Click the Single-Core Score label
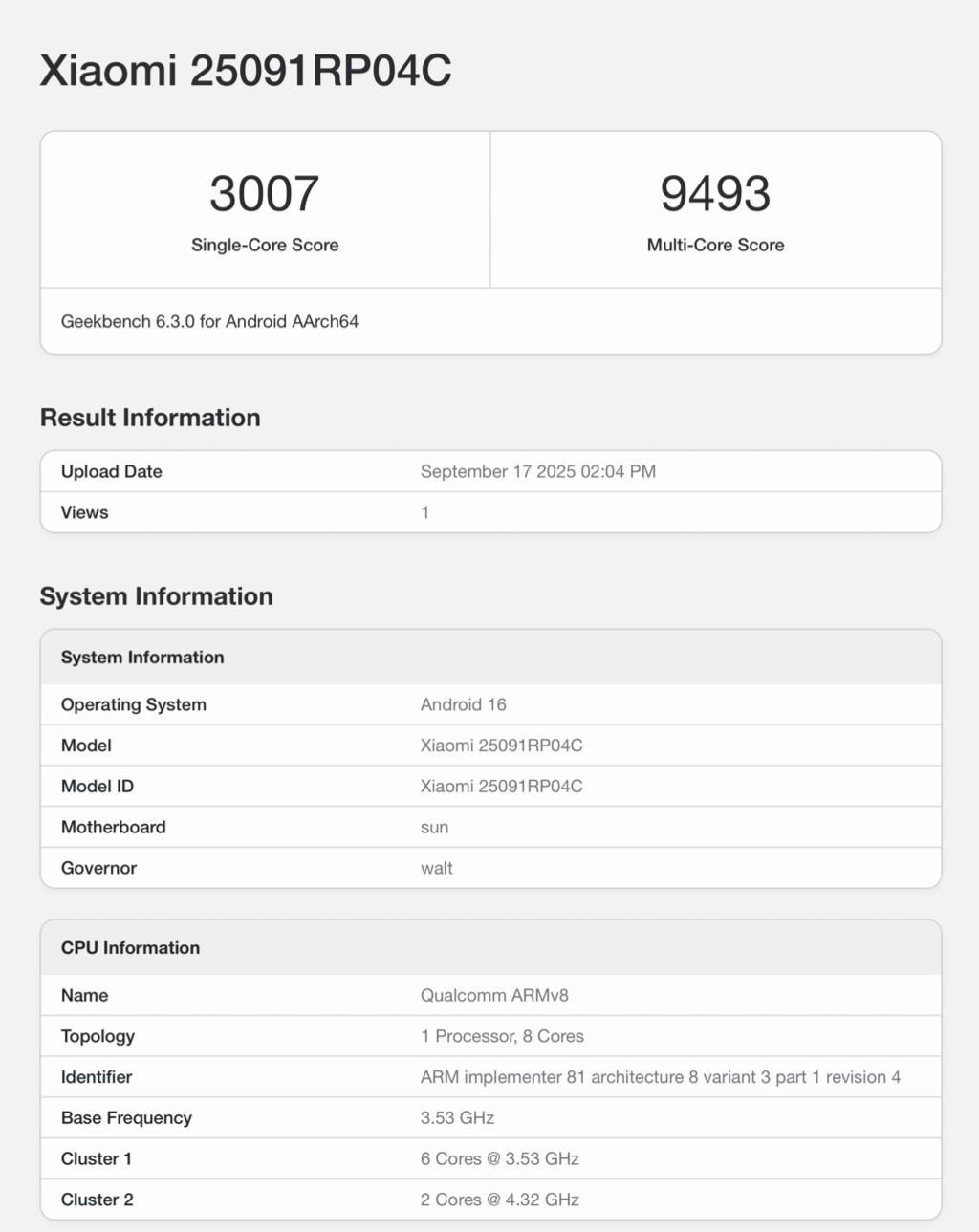 click(x=265, y=245)
